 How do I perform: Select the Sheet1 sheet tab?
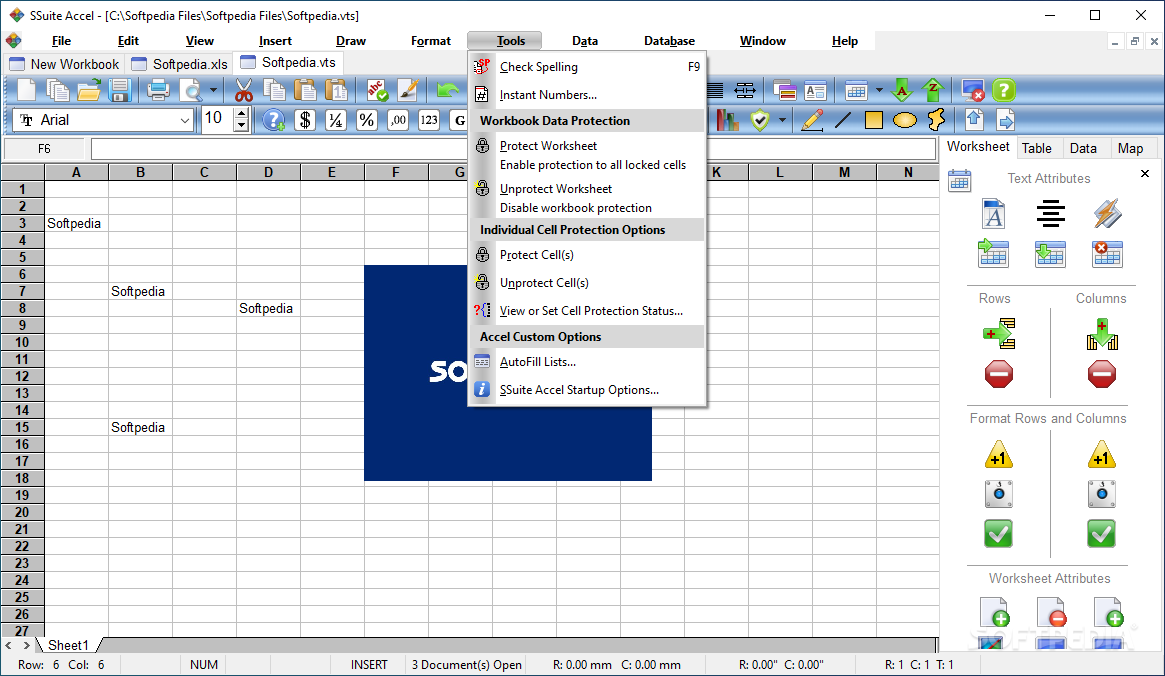click(68, 645)
